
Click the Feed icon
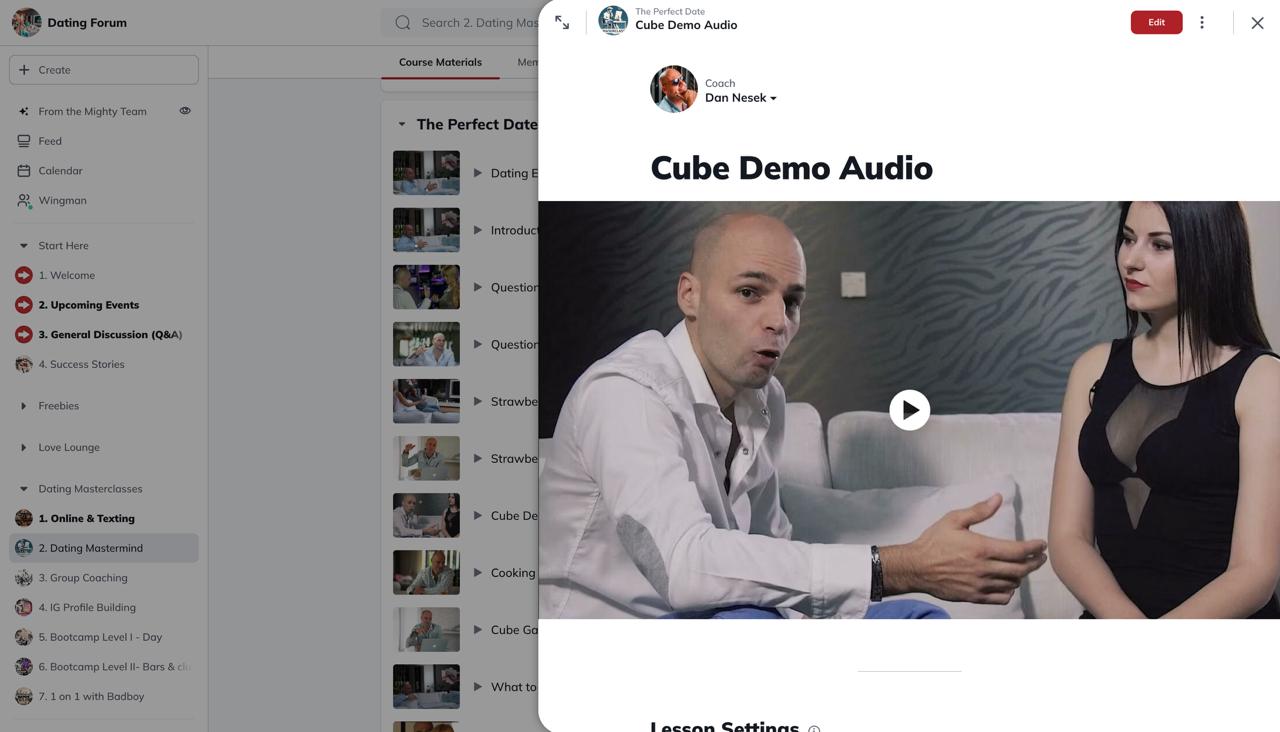click(x=24, y=141)
